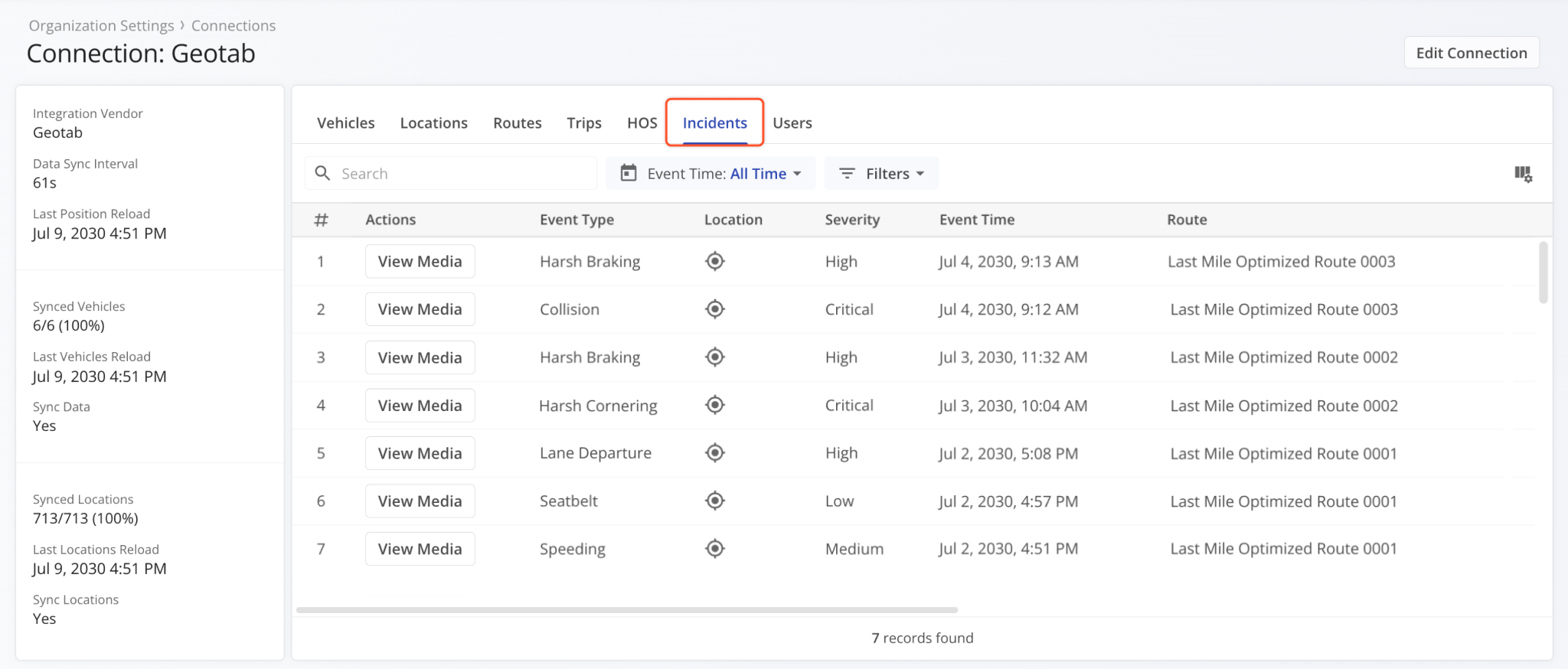This screenshot has height=669, width=1568.
Task: Sort by Event Time column header
Action: pyautogui.click(x=977, y=220)
